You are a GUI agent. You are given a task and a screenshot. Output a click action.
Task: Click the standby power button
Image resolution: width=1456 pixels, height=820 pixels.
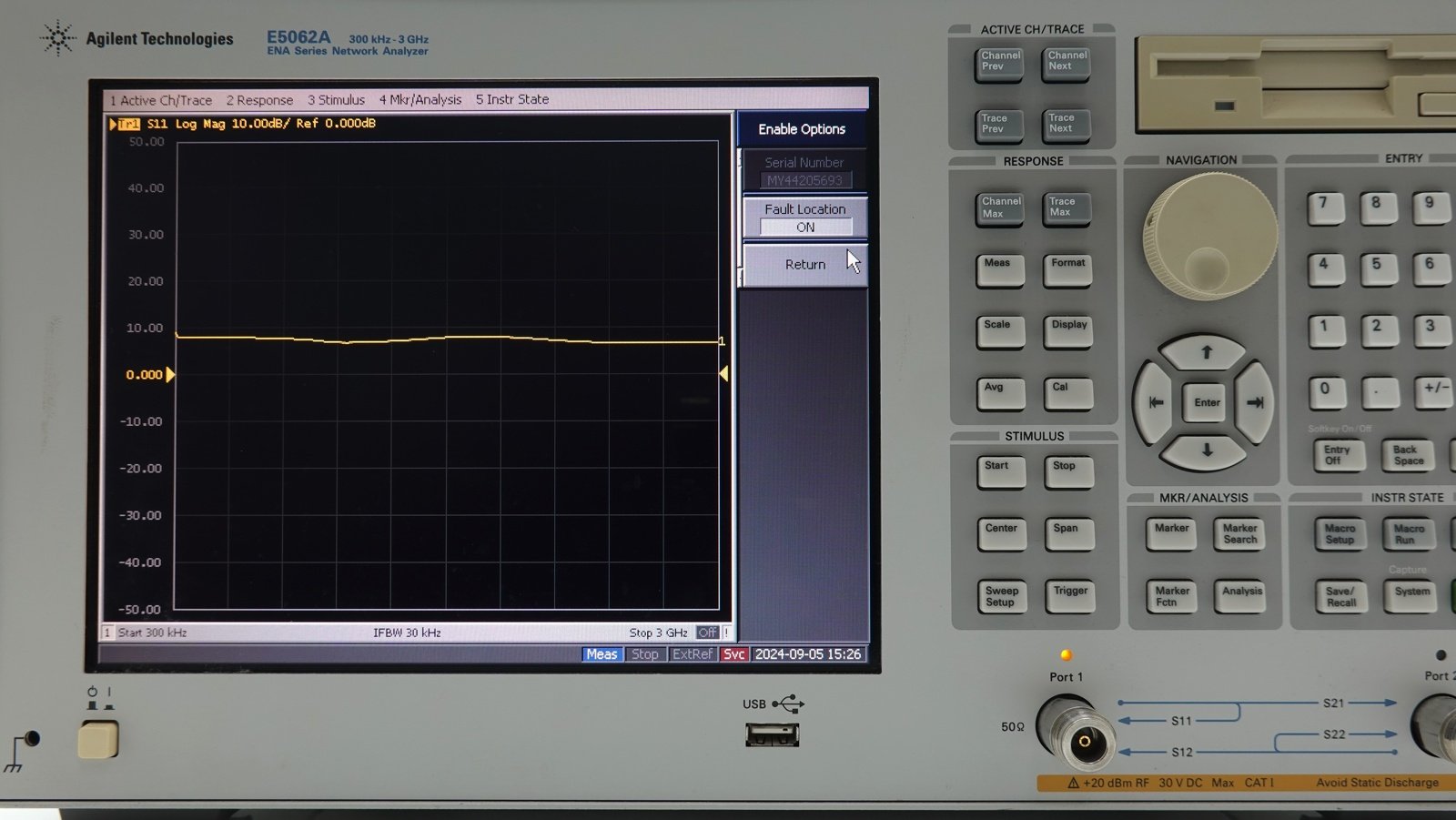[x=98, y=739]
